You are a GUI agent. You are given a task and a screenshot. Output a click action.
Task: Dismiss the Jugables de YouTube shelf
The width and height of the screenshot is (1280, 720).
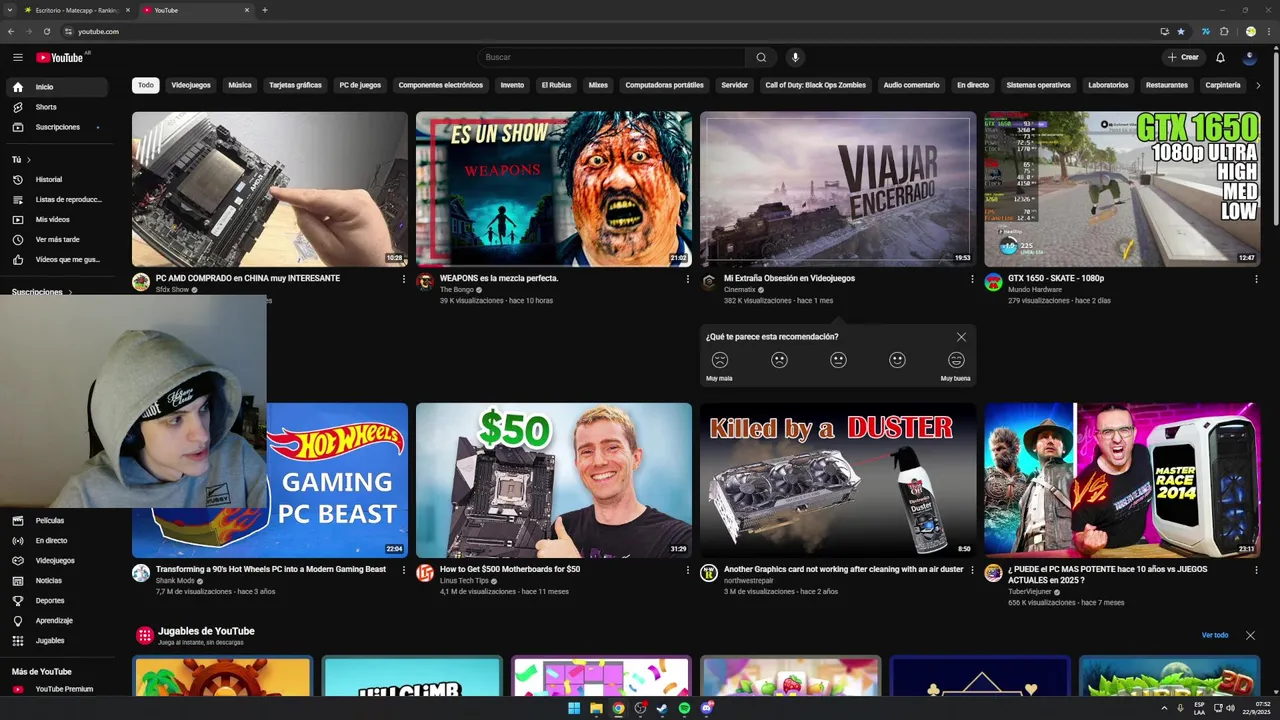coord(1250,635)
